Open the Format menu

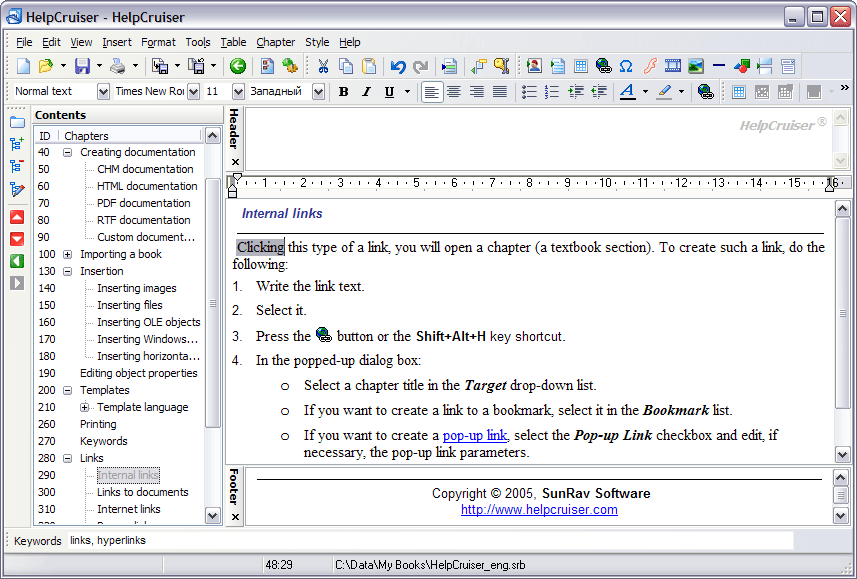tap(158, 42)
